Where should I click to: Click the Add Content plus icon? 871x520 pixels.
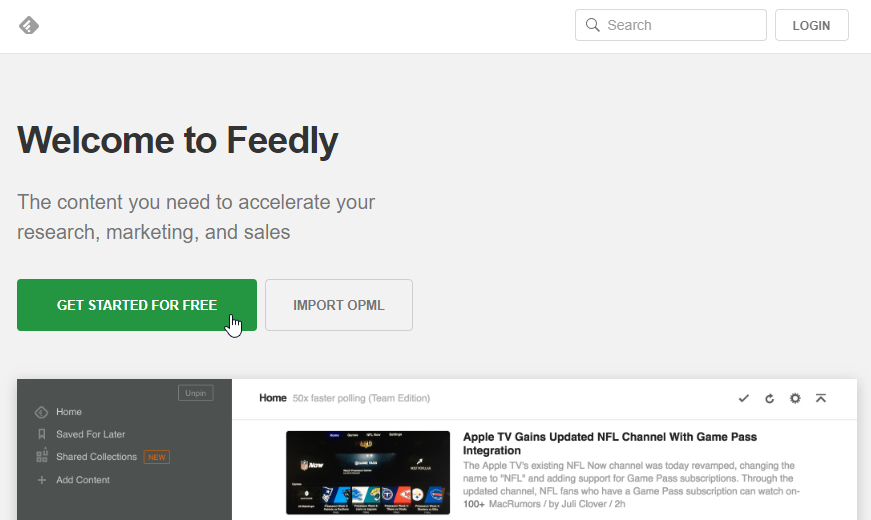coord(42,480)
